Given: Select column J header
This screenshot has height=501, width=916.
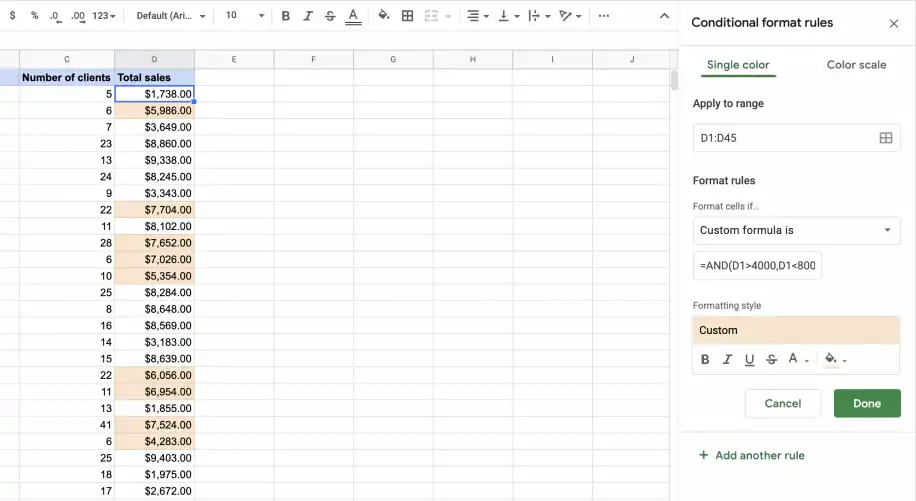Looking at the screenshot, I should (x=632, y=60).
